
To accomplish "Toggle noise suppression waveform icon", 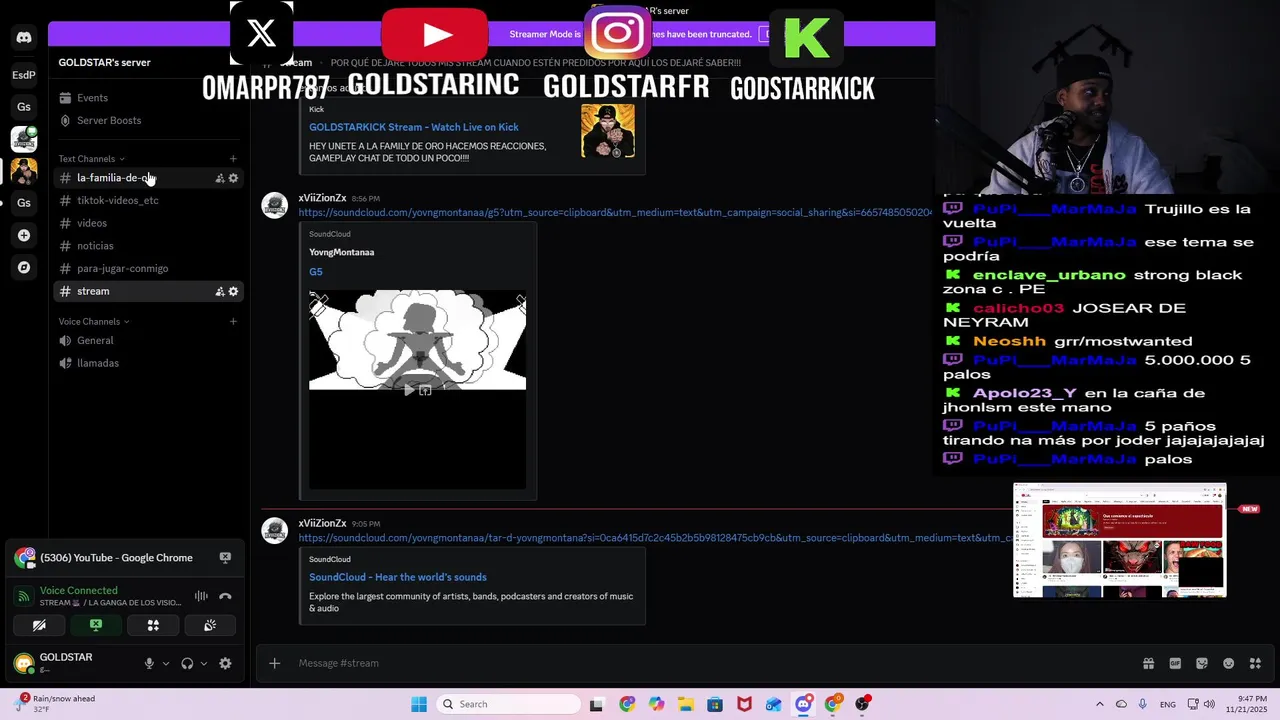I will coord(201,596).
